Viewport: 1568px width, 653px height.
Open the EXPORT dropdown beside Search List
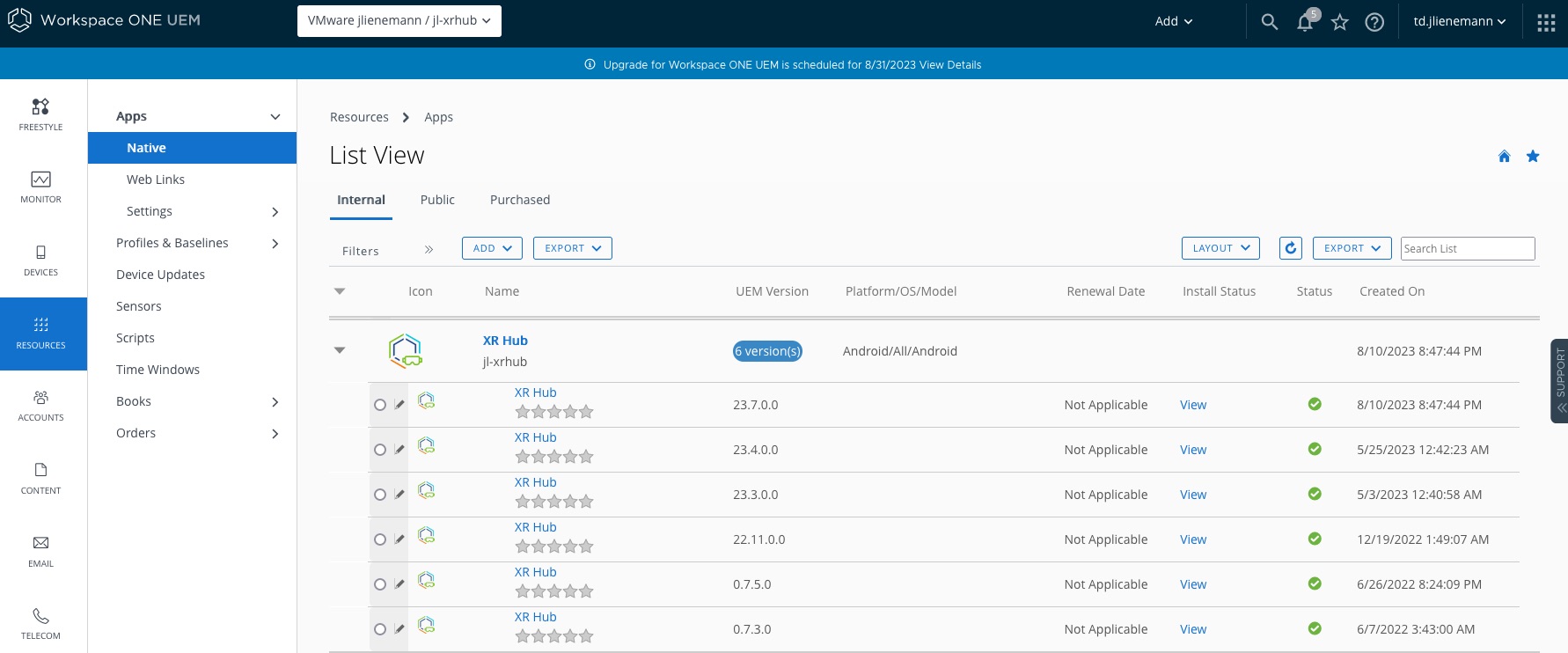pyautogui.click(x=1352, y=248)
